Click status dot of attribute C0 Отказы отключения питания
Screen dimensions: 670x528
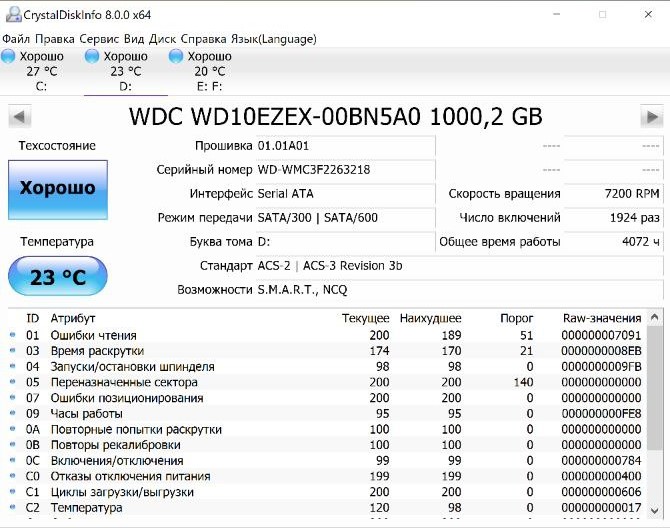click(x=12, y=476)
